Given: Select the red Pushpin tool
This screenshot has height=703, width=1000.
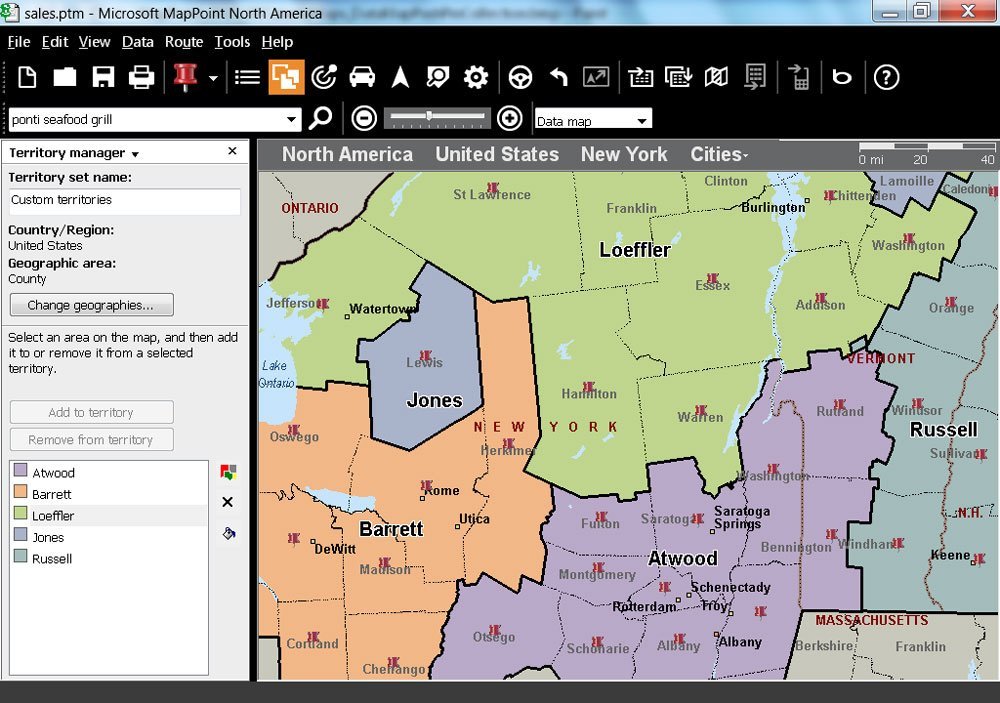Looking at the screenshot, I should [184, 77].
